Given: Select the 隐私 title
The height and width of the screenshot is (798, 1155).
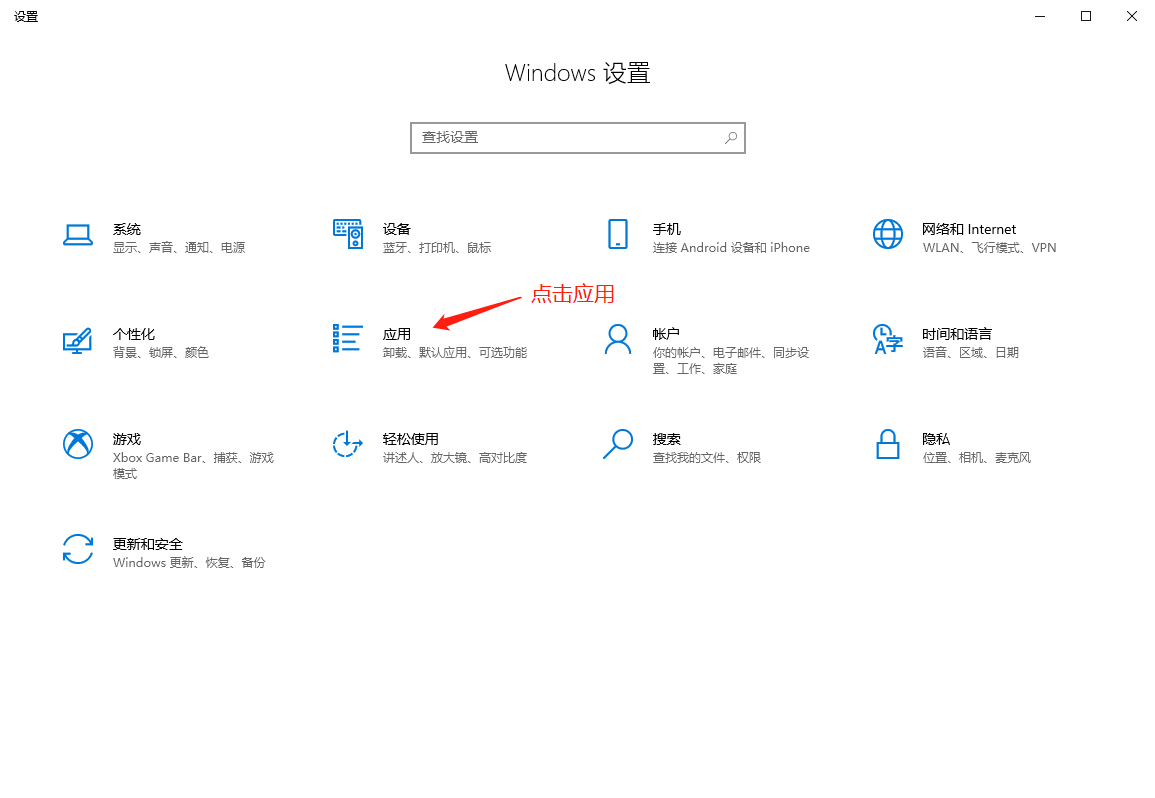Looking at the screenshot, I should (936, 439).
